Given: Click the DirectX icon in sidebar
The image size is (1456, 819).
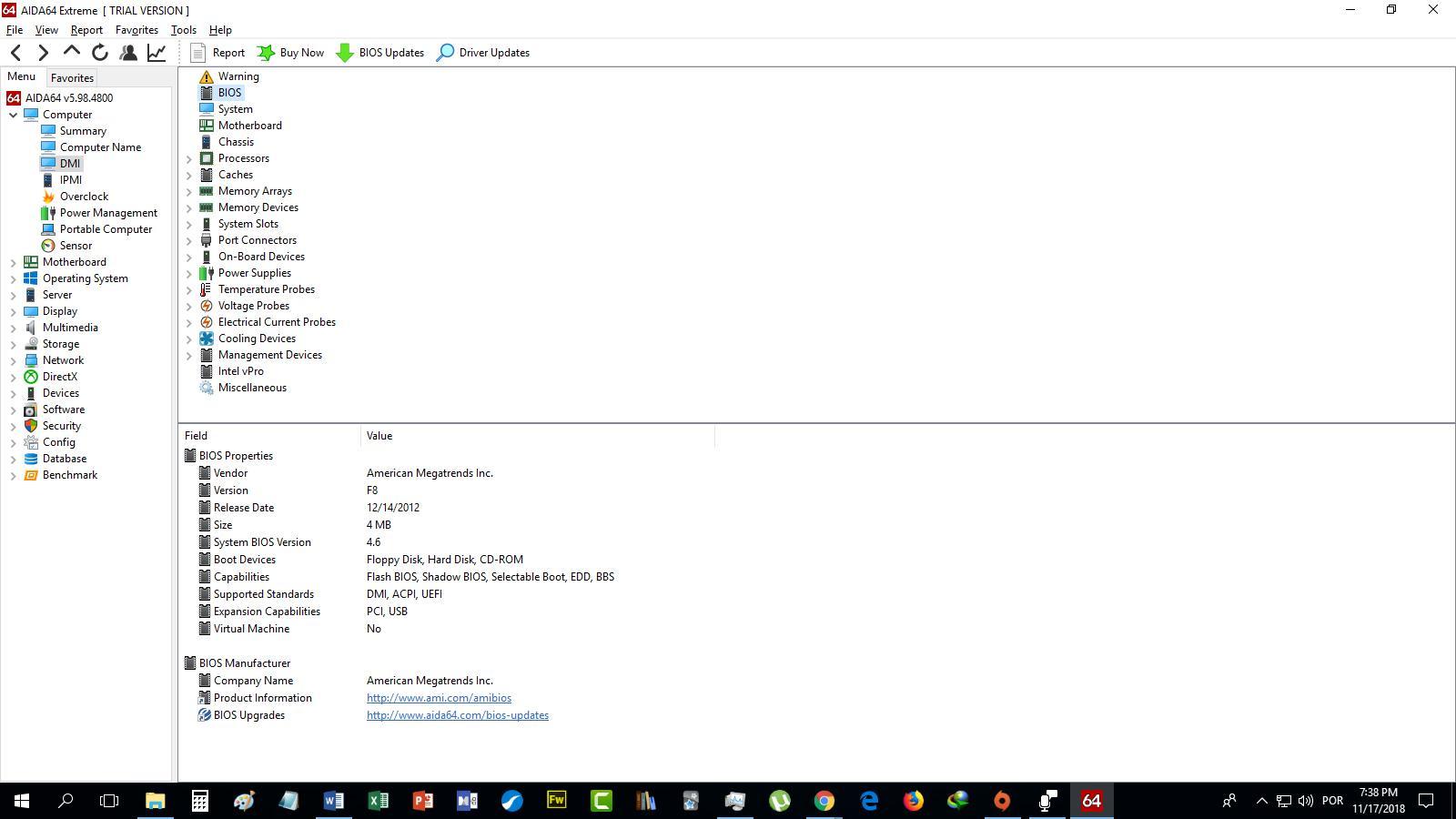Looking at the screenshot, I should coord(31,377).
